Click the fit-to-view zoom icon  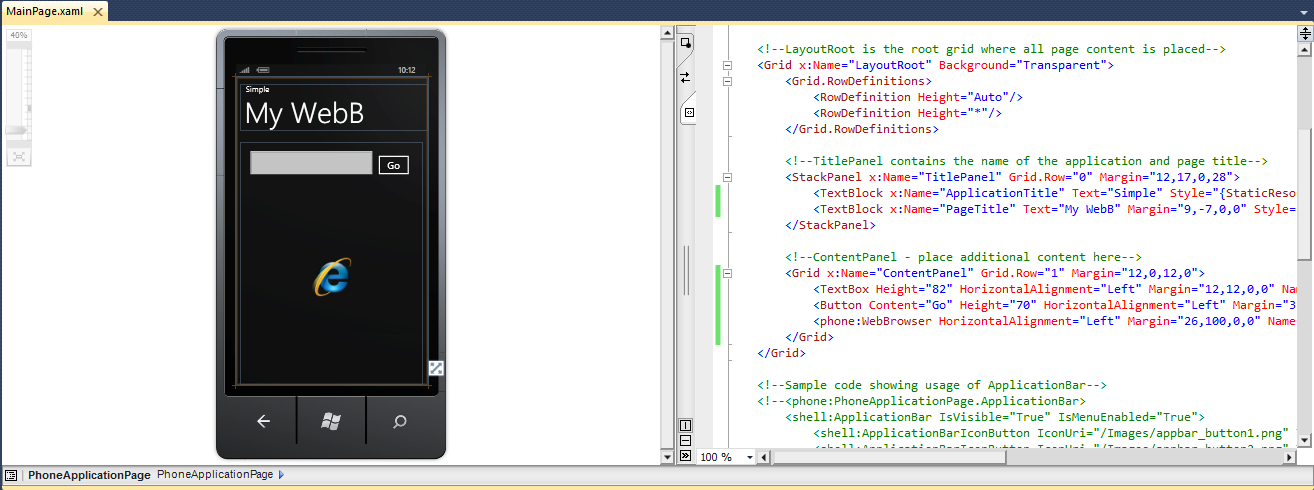(x=18, y=156)
